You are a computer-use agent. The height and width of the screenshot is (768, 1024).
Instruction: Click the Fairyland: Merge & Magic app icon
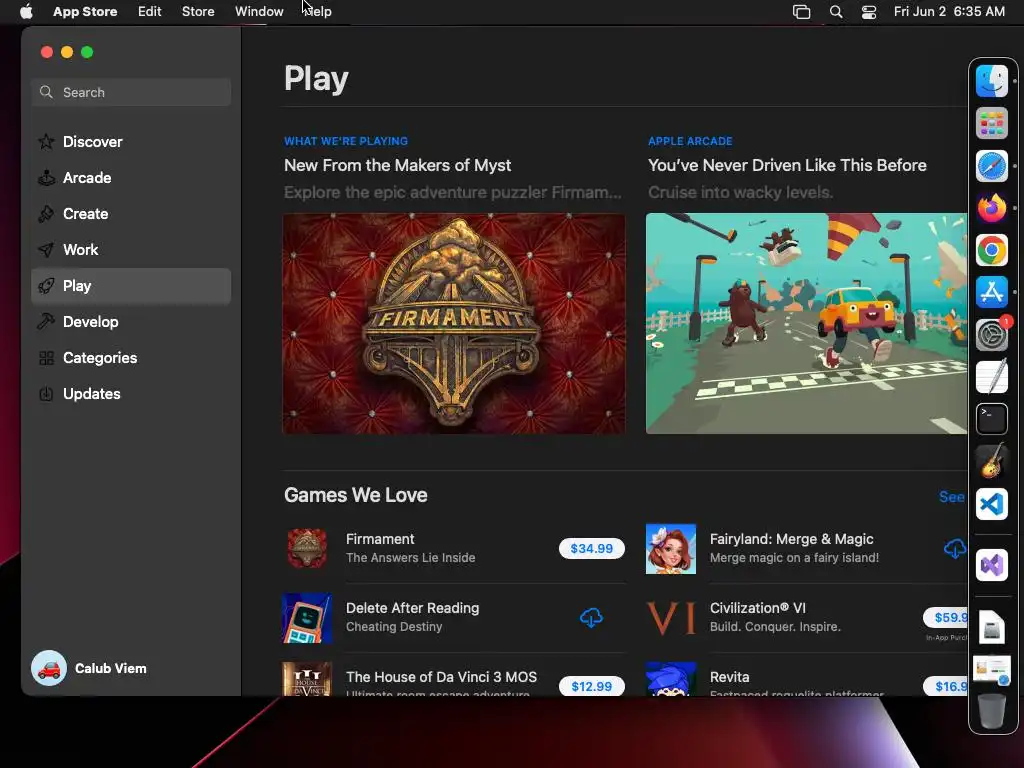[x=671, y=549]
